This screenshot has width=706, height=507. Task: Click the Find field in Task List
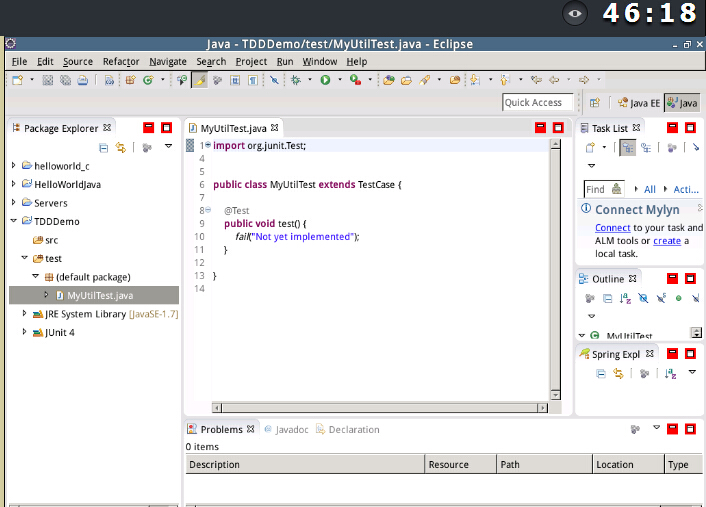click(x=603, y=190)
